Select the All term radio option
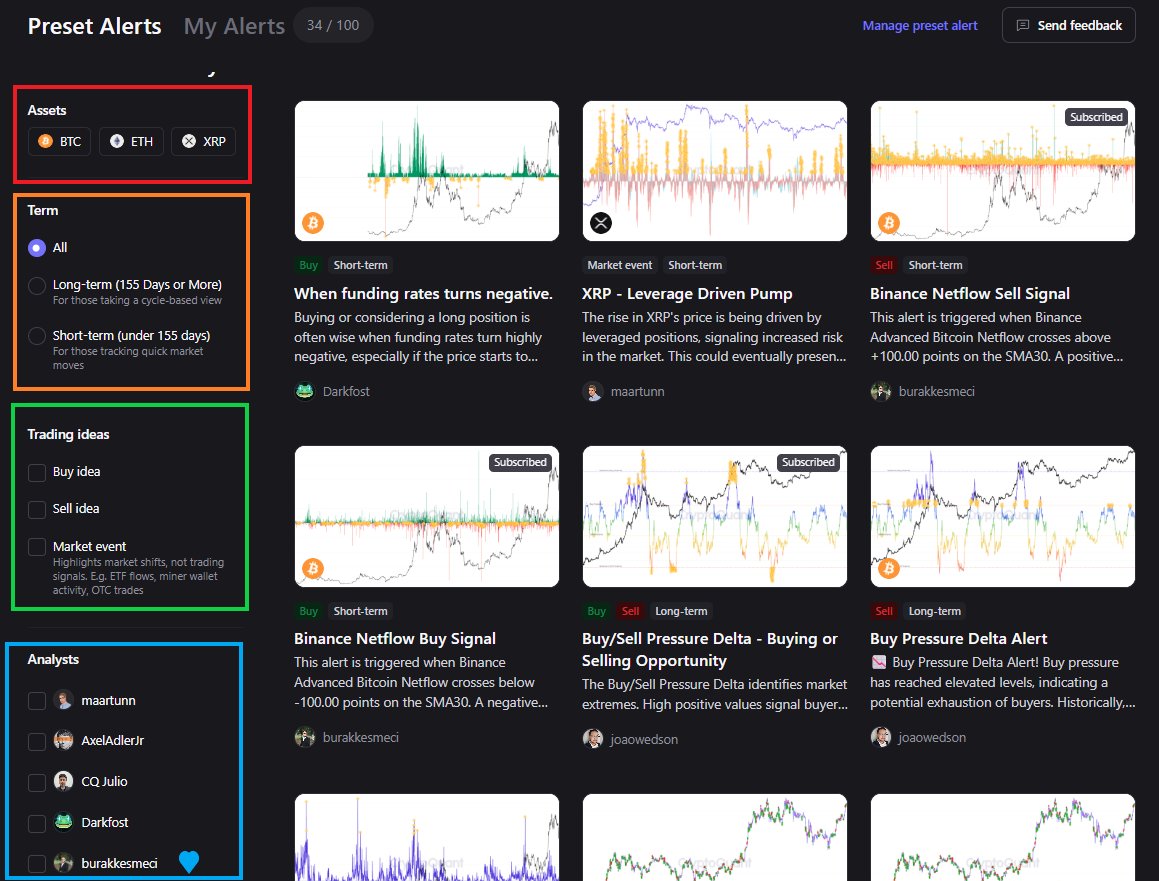 point(37,248)
